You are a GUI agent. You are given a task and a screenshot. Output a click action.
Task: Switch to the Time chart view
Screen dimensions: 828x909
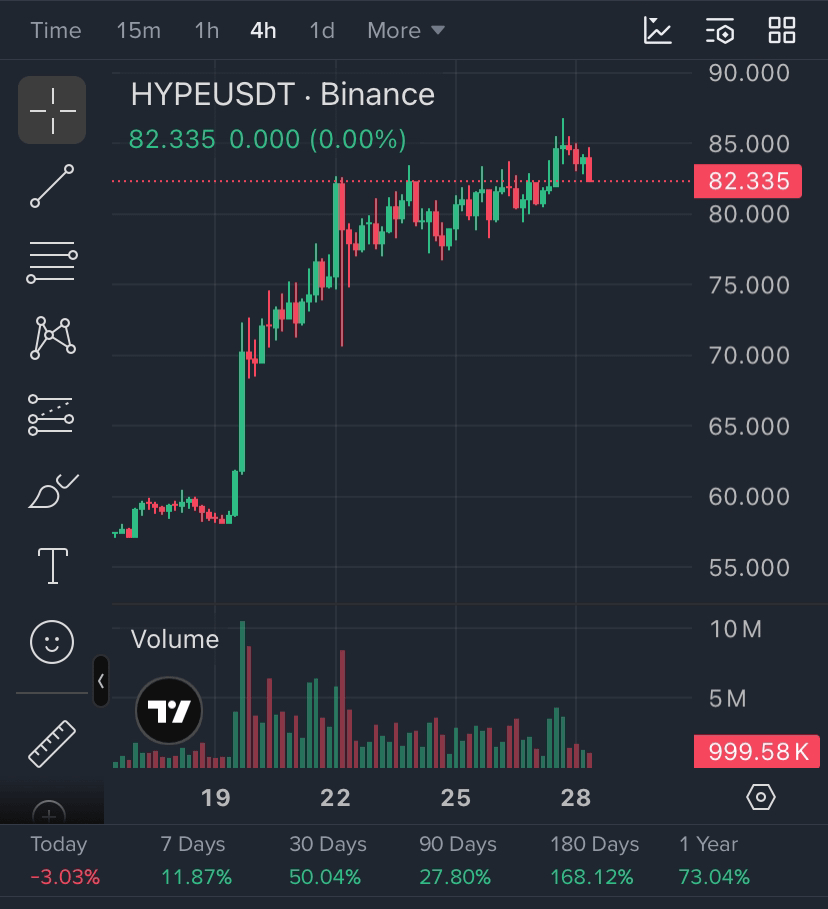(x=56, y=30)
